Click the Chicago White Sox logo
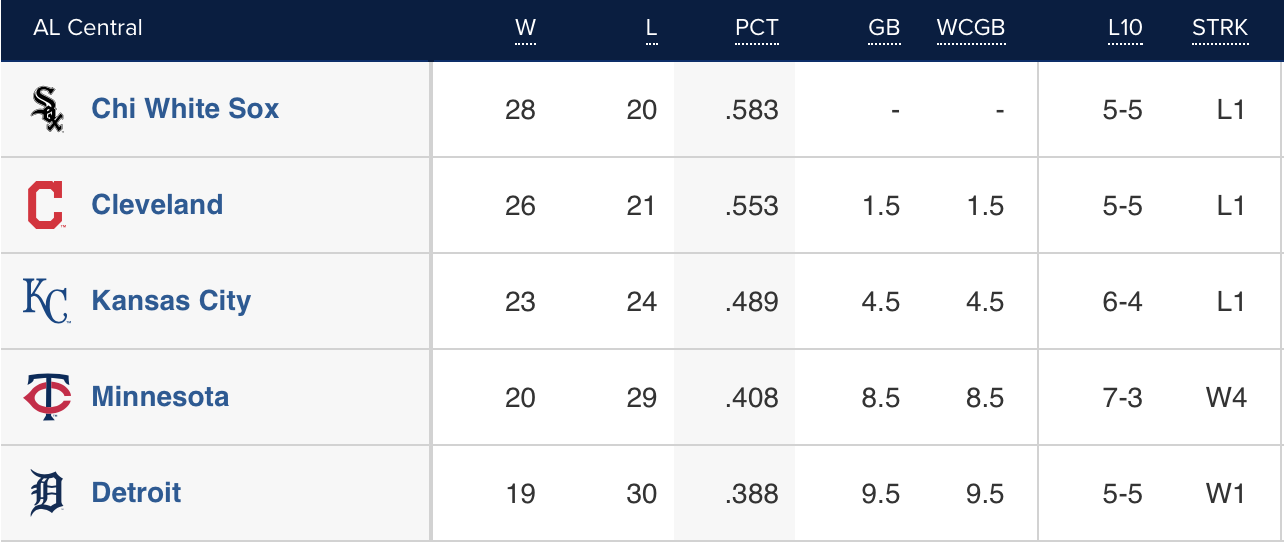The width and height of the screenshot is (1284, 542). [x=47, y=109]
